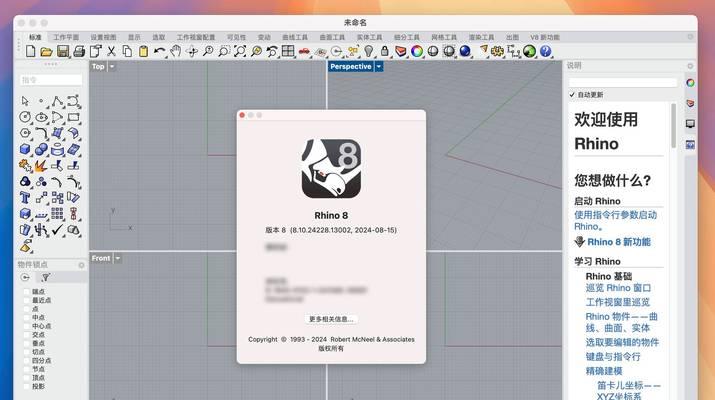Enable the 中点 object snap checkbox
This screenshot has width=715, height=400.
[x=26, y=317]
